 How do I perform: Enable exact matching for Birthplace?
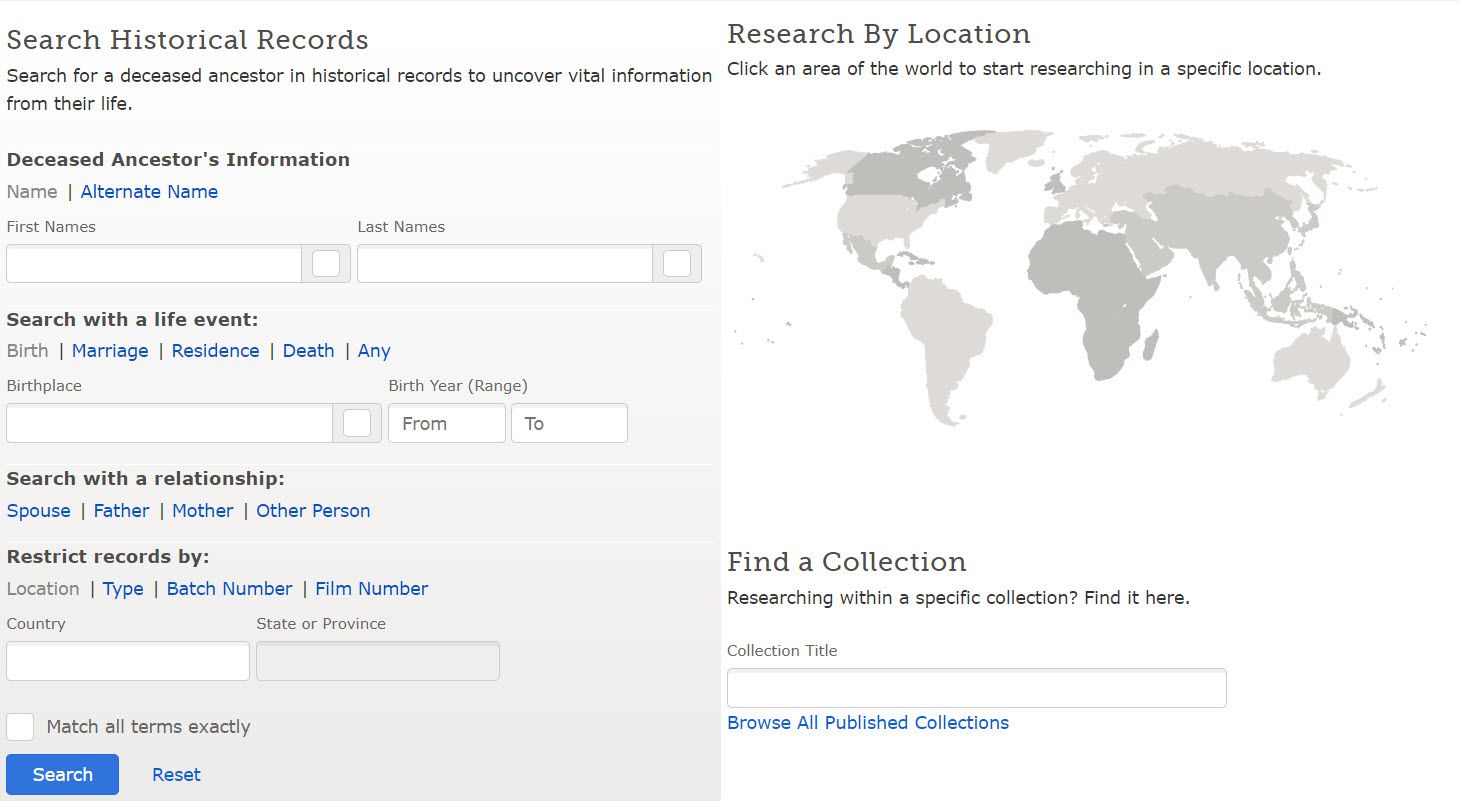tap(358, 423)
